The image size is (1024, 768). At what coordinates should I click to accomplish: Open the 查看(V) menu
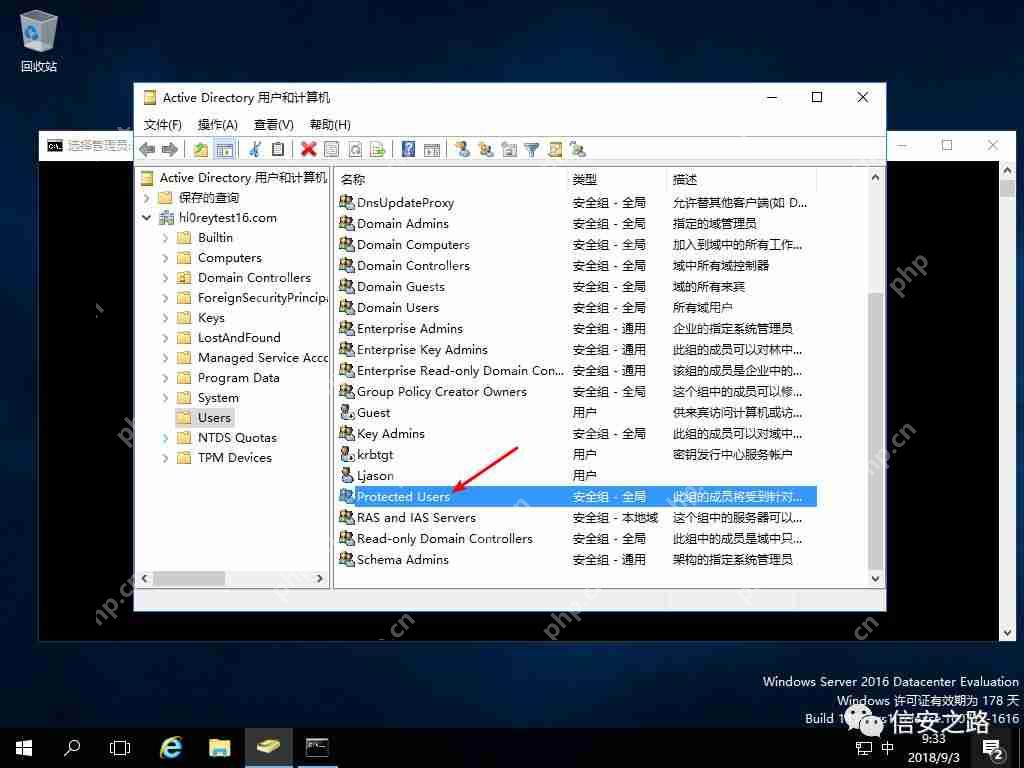274,124
